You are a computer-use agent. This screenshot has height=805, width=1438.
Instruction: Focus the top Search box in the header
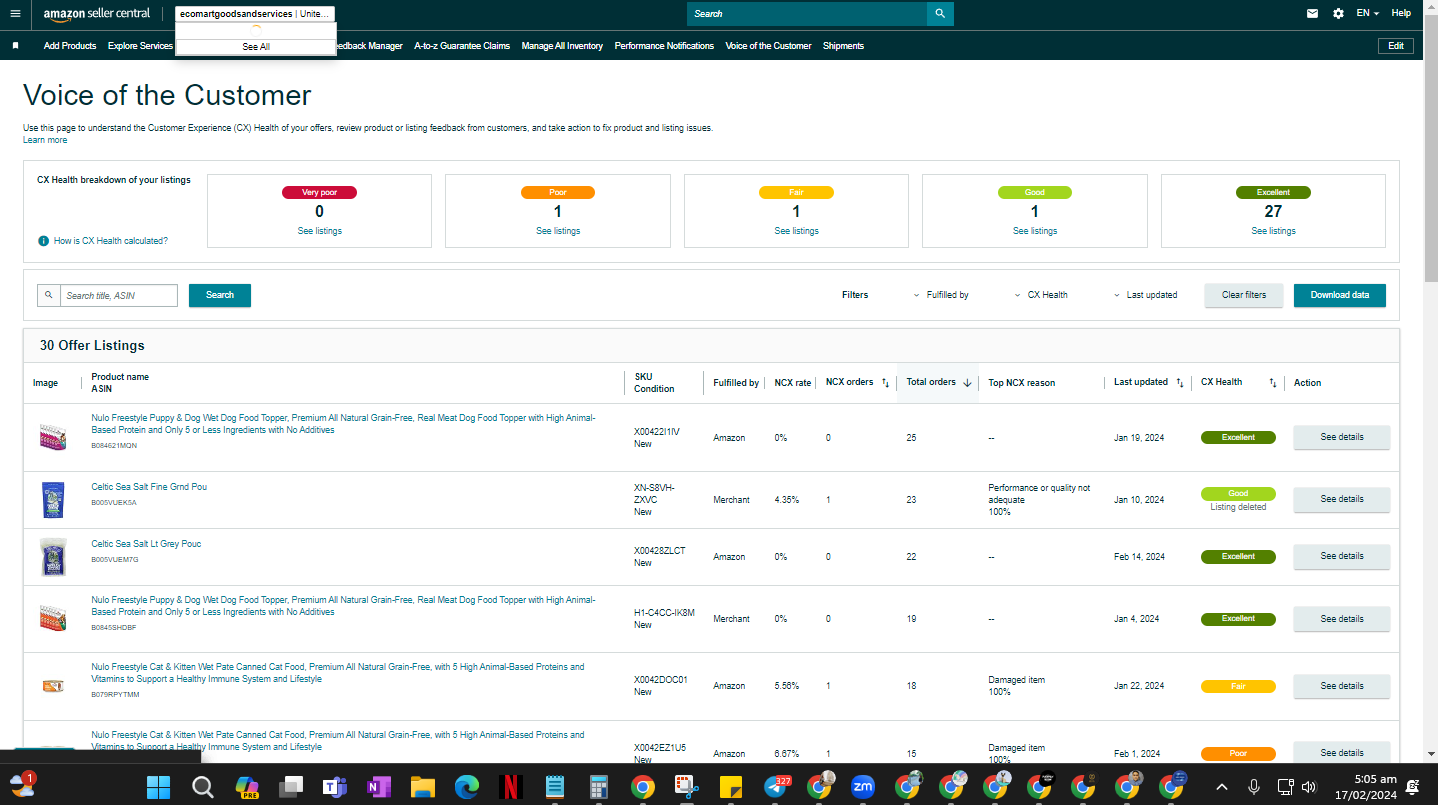click(x=807, y=14)
